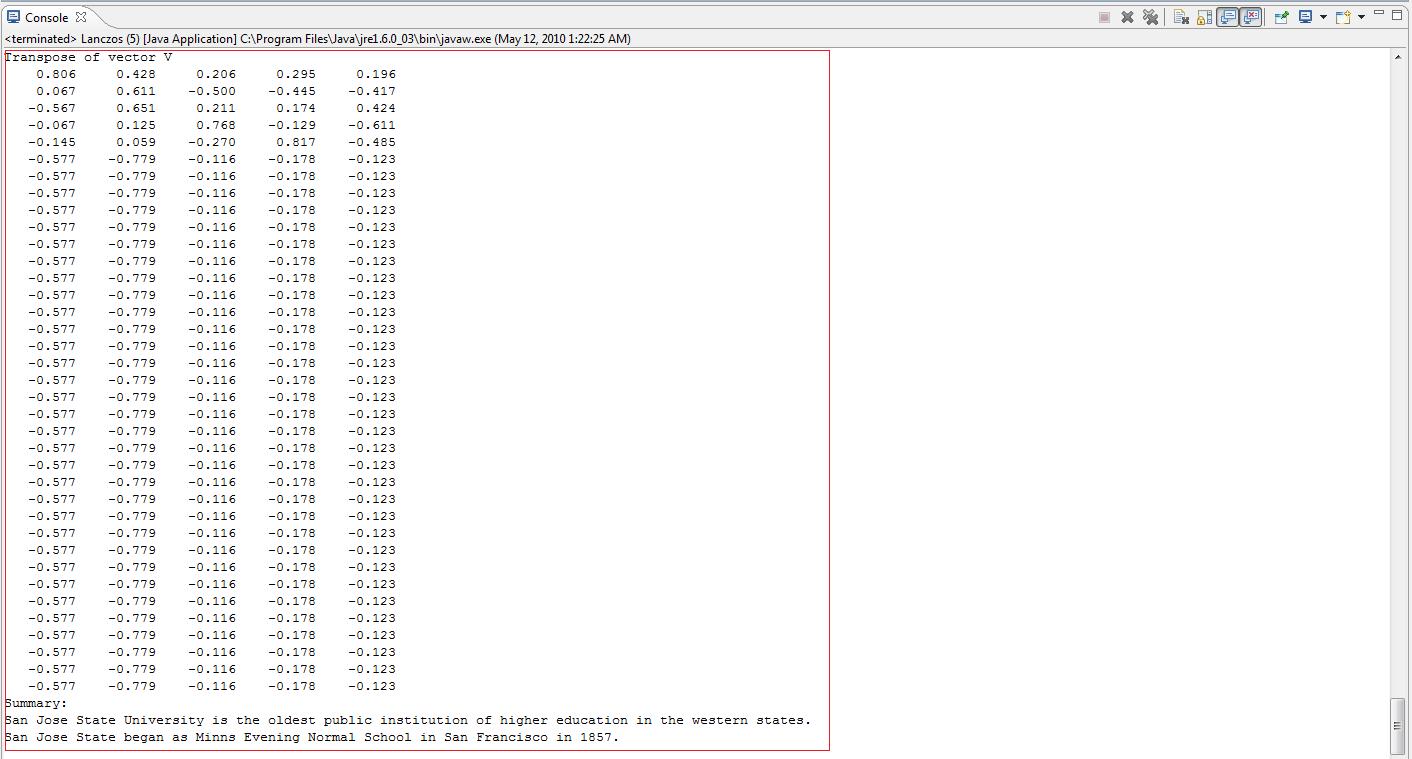
Task: Expand the open console dropdown arrow
Action: click(x=1361, y=17)
